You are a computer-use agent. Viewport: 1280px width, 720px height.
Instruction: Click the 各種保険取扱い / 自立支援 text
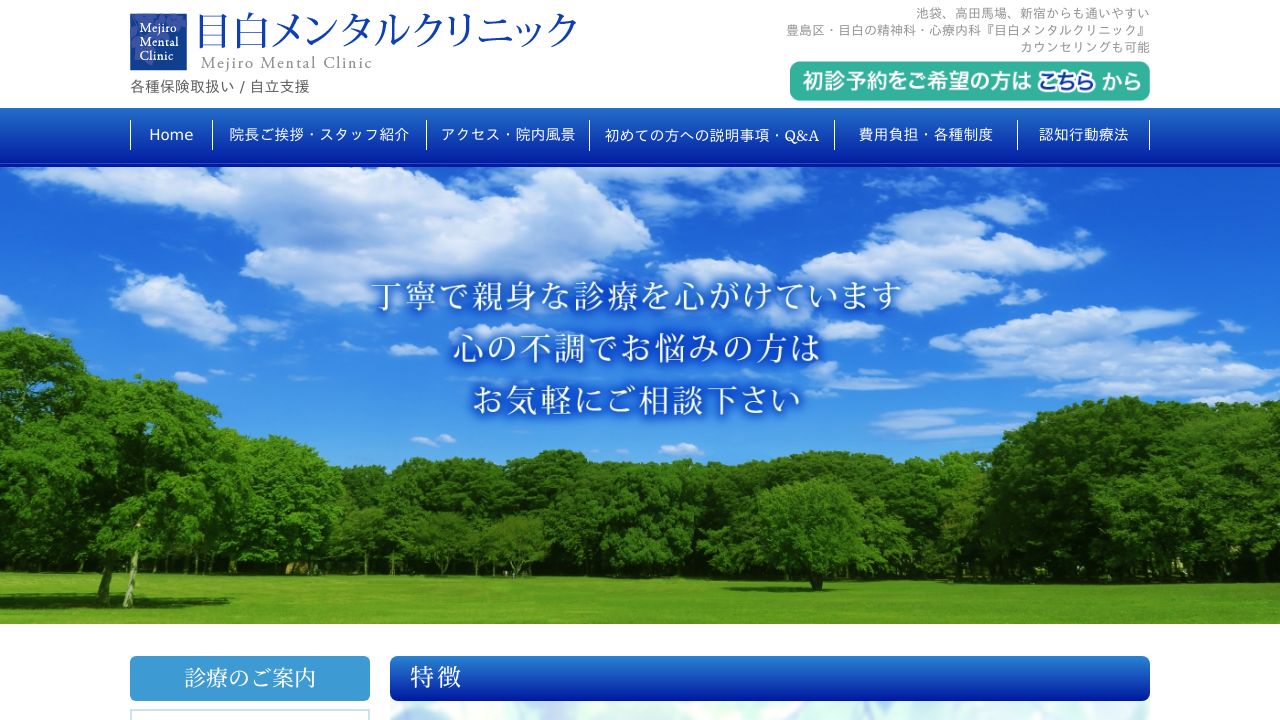click(x=219, y=87)
